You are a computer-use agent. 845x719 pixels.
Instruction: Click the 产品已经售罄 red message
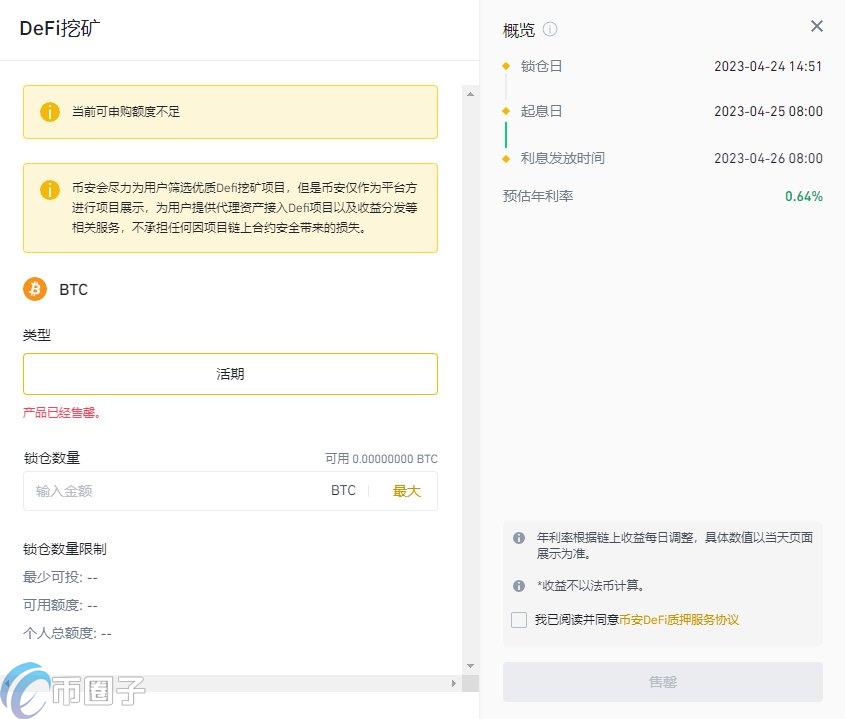coord(61,413)
